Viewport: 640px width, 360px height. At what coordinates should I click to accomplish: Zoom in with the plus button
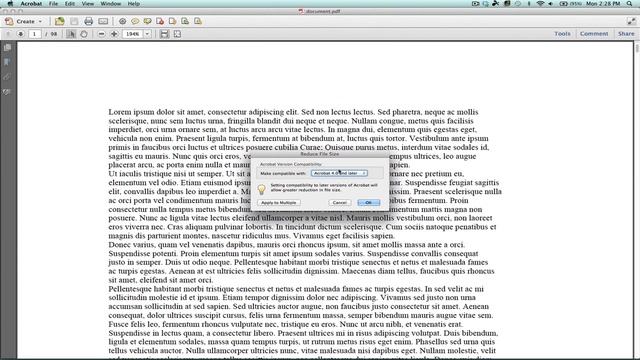[x=114, y=34]
